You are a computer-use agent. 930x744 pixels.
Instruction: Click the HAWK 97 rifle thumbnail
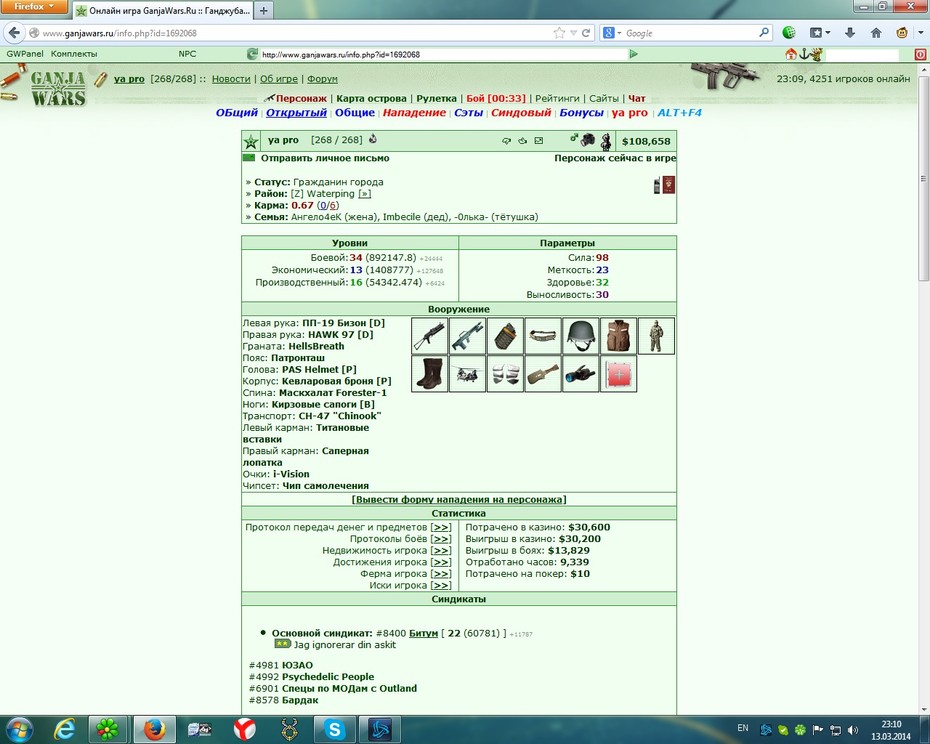coord(467,336)
